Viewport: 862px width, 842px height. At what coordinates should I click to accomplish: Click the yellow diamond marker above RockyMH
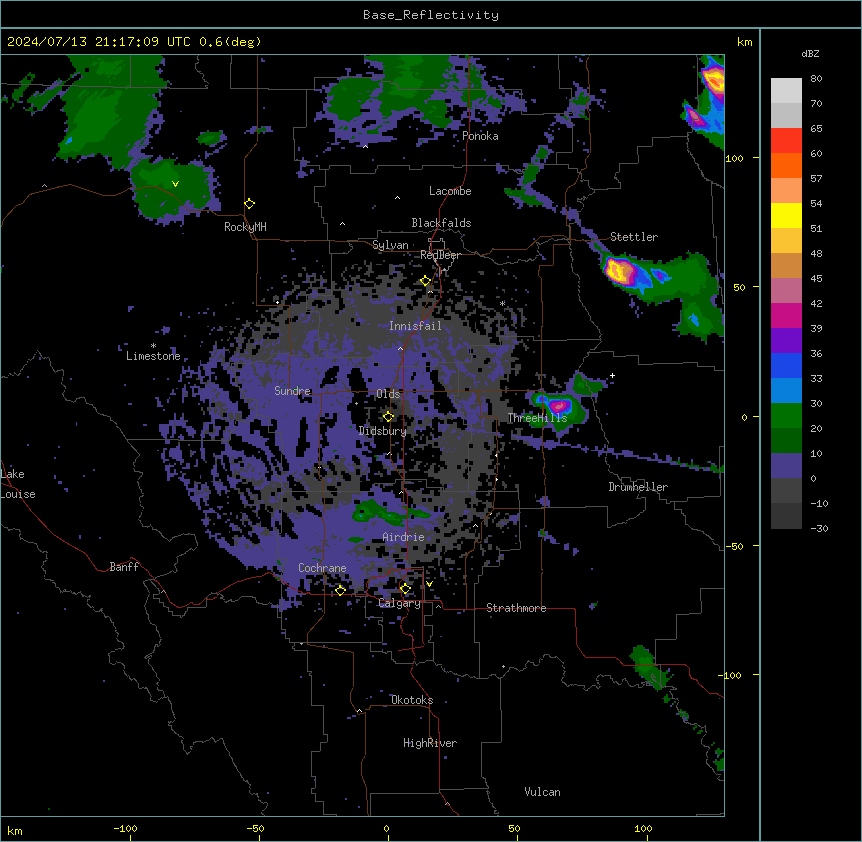point(250,204)
